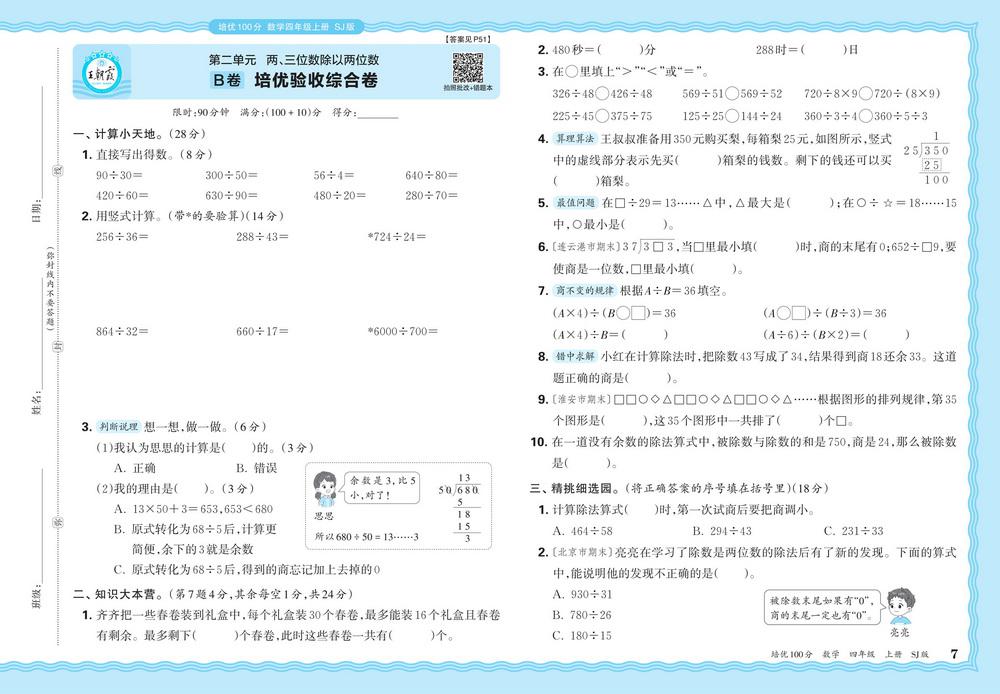
Task: Click the vertical calculation 660÷17=
Action: click(262, 331)
